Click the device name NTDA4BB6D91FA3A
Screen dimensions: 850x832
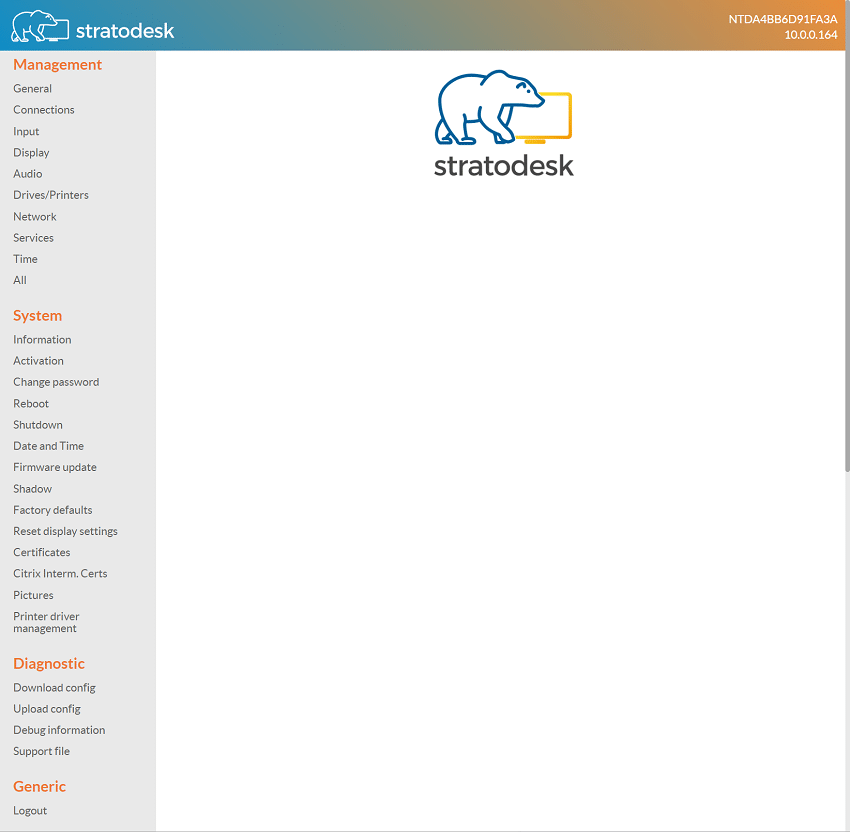point(783,19)
